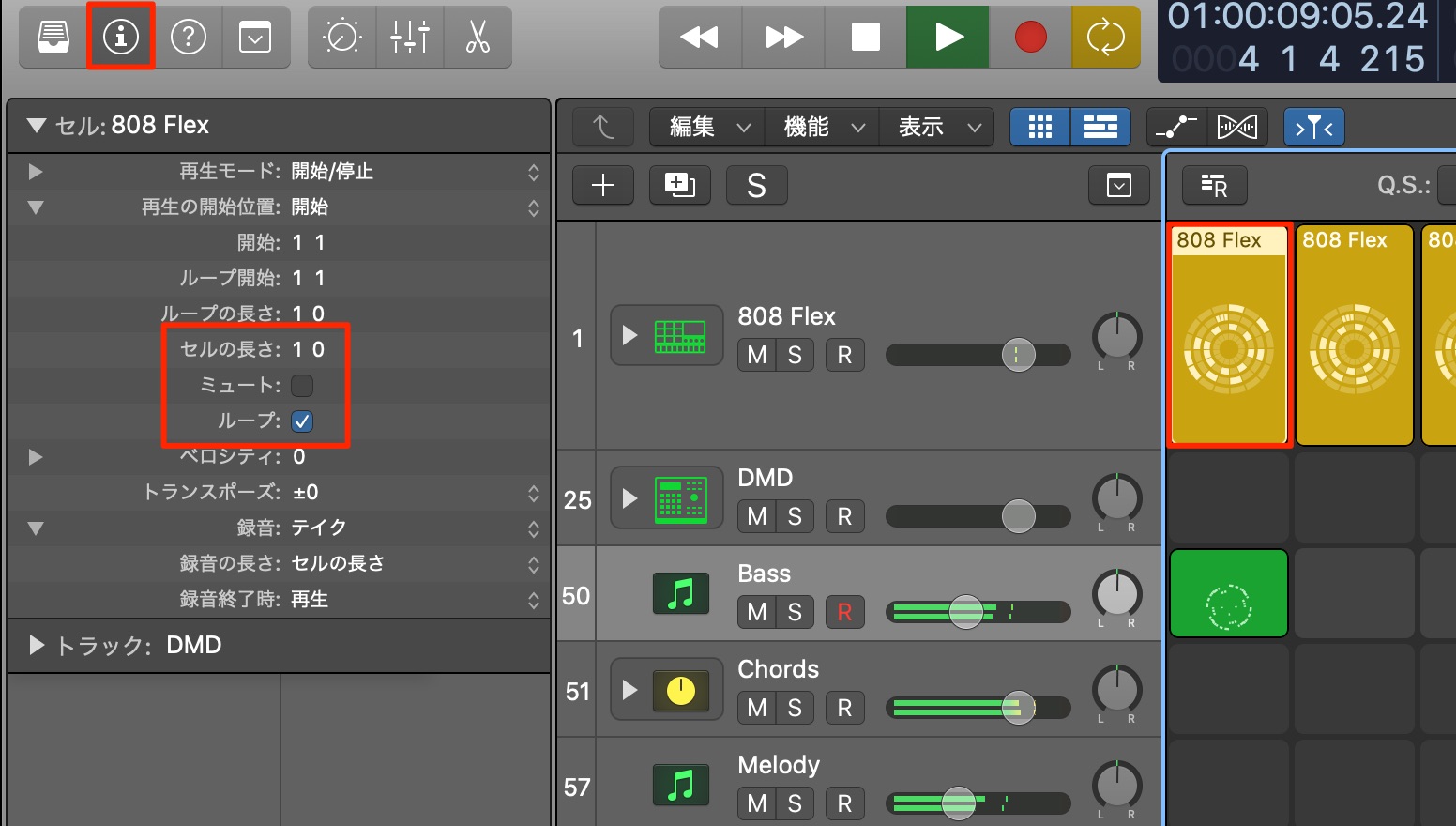Start recording with the red Record button
The width and height of the screenshot is (1456, 826).
pyautogui.click(x=1030, y=38)
